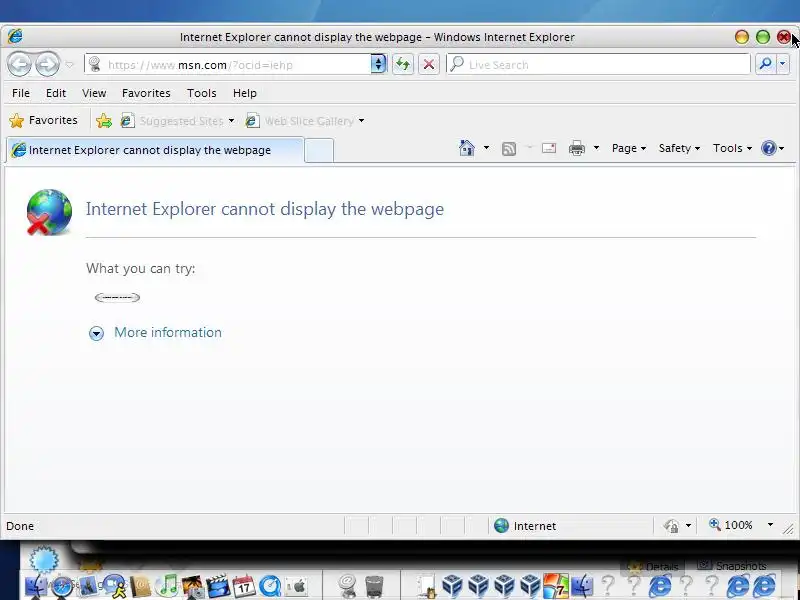Select the 'Internet Explorer cannot display' tab
This screenshot has width=800, height=600.
(x=155, y=150)
